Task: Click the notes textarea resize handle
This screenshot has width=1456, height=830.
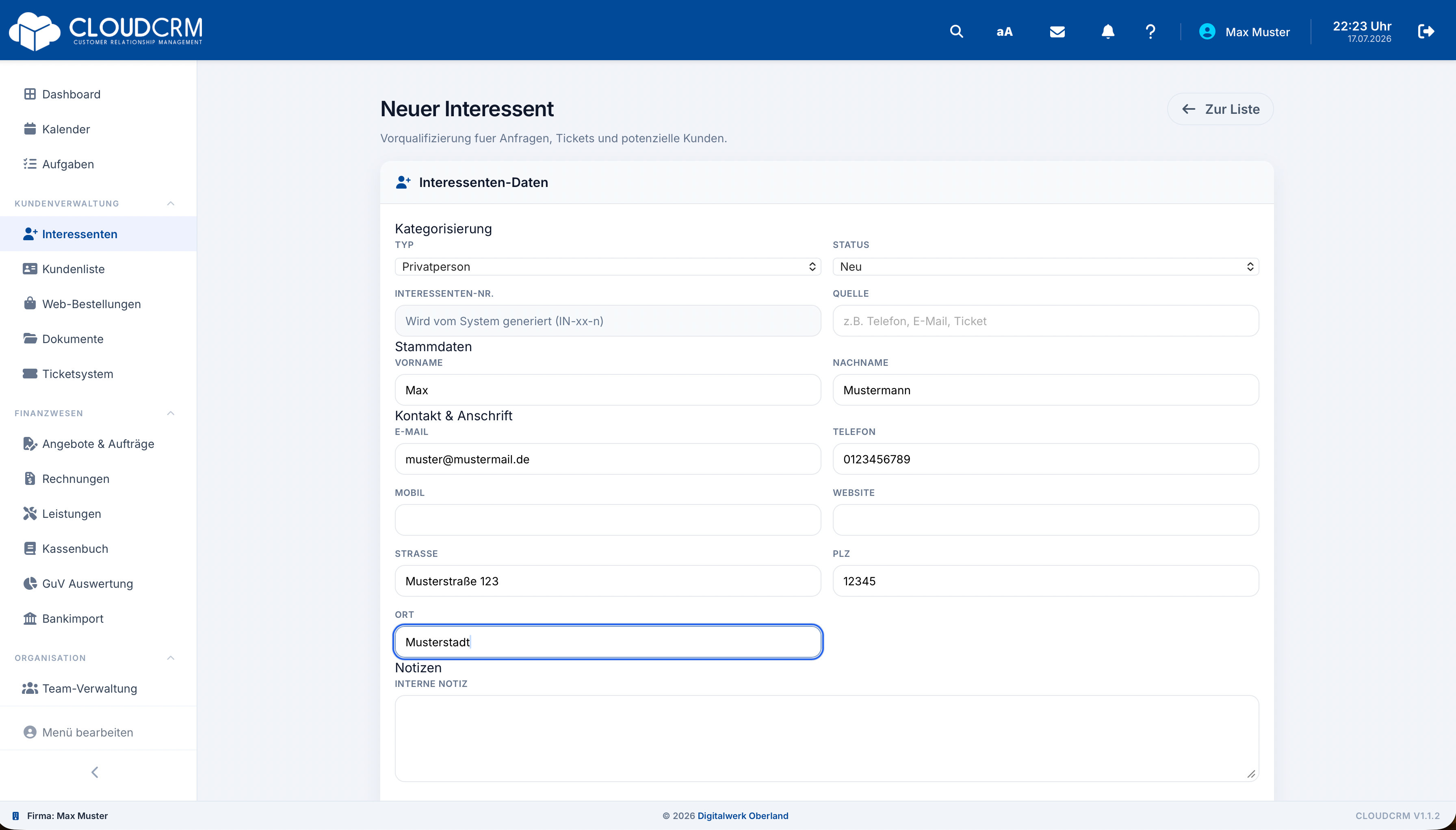Action: pyautogui.click(x=1251, y=774)
